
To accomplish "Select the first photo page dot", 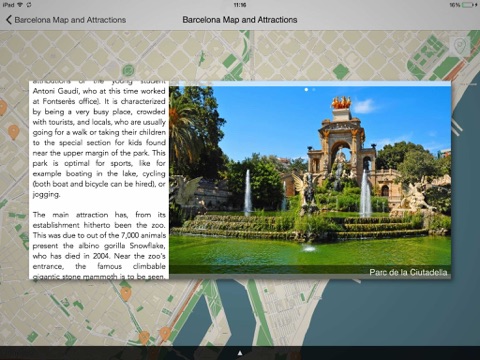I will point(306,89).
